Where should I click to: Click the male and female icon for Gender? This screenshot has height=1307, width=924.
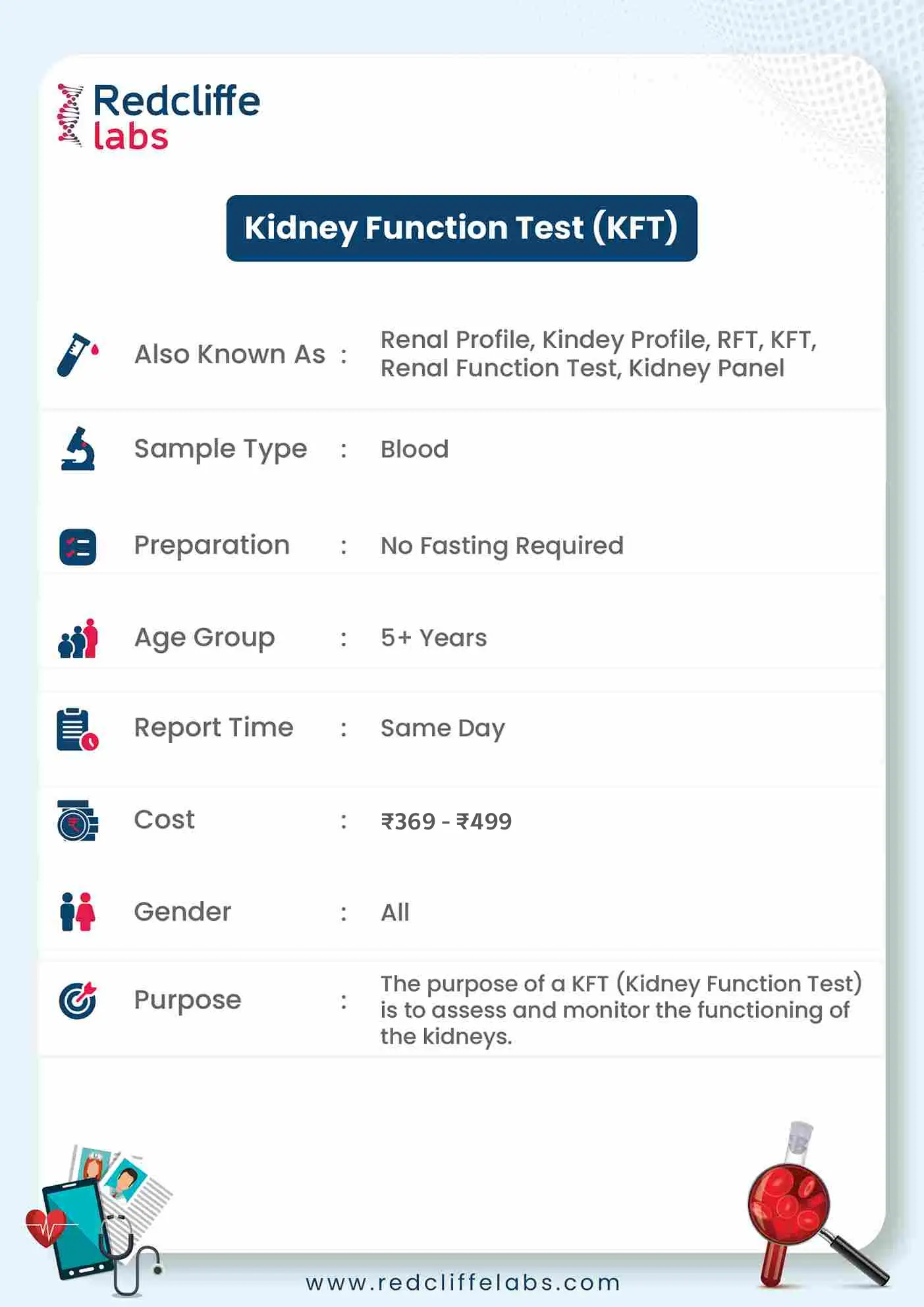(77, 912)
